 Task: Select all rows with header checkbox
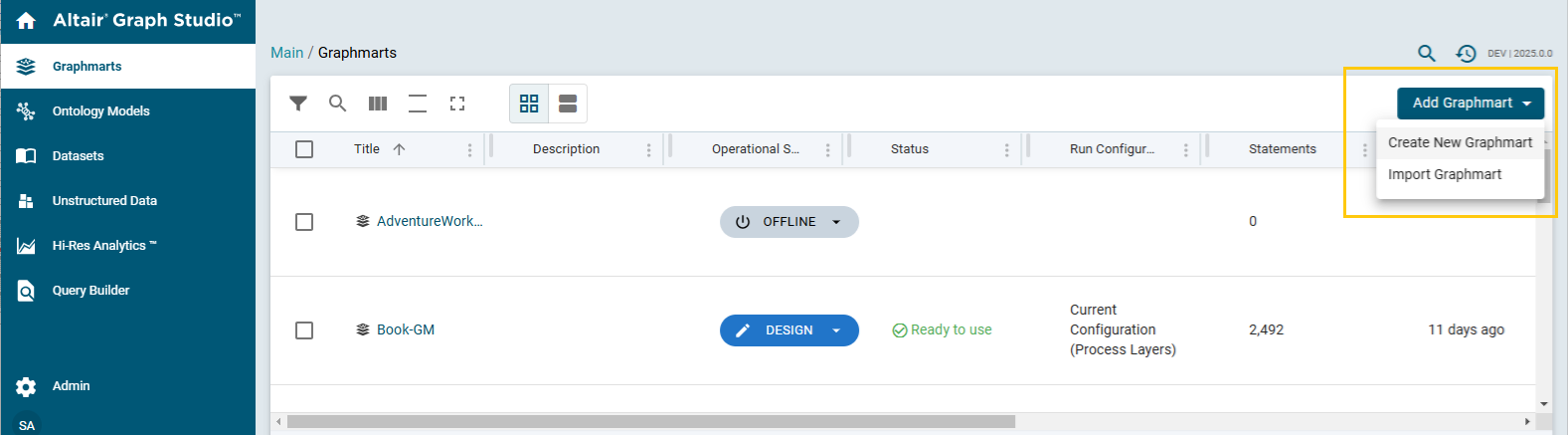tap(304, 149)
